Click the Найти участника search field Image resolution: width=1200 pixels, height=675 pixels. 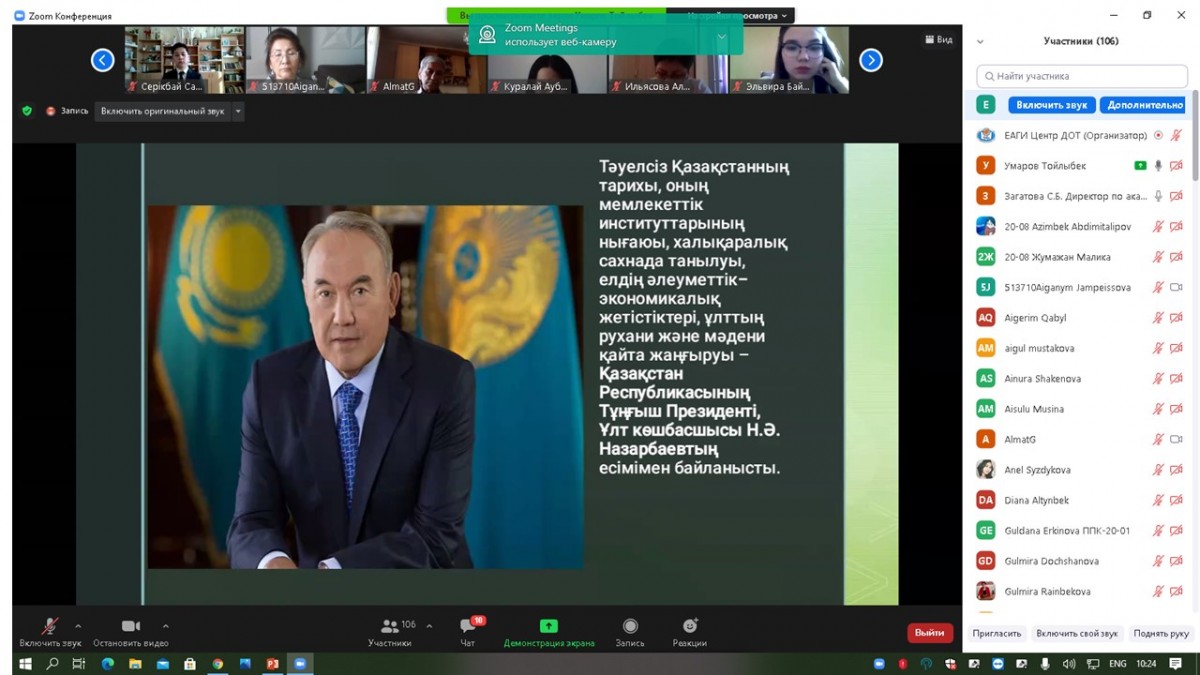pos(1082,76)
